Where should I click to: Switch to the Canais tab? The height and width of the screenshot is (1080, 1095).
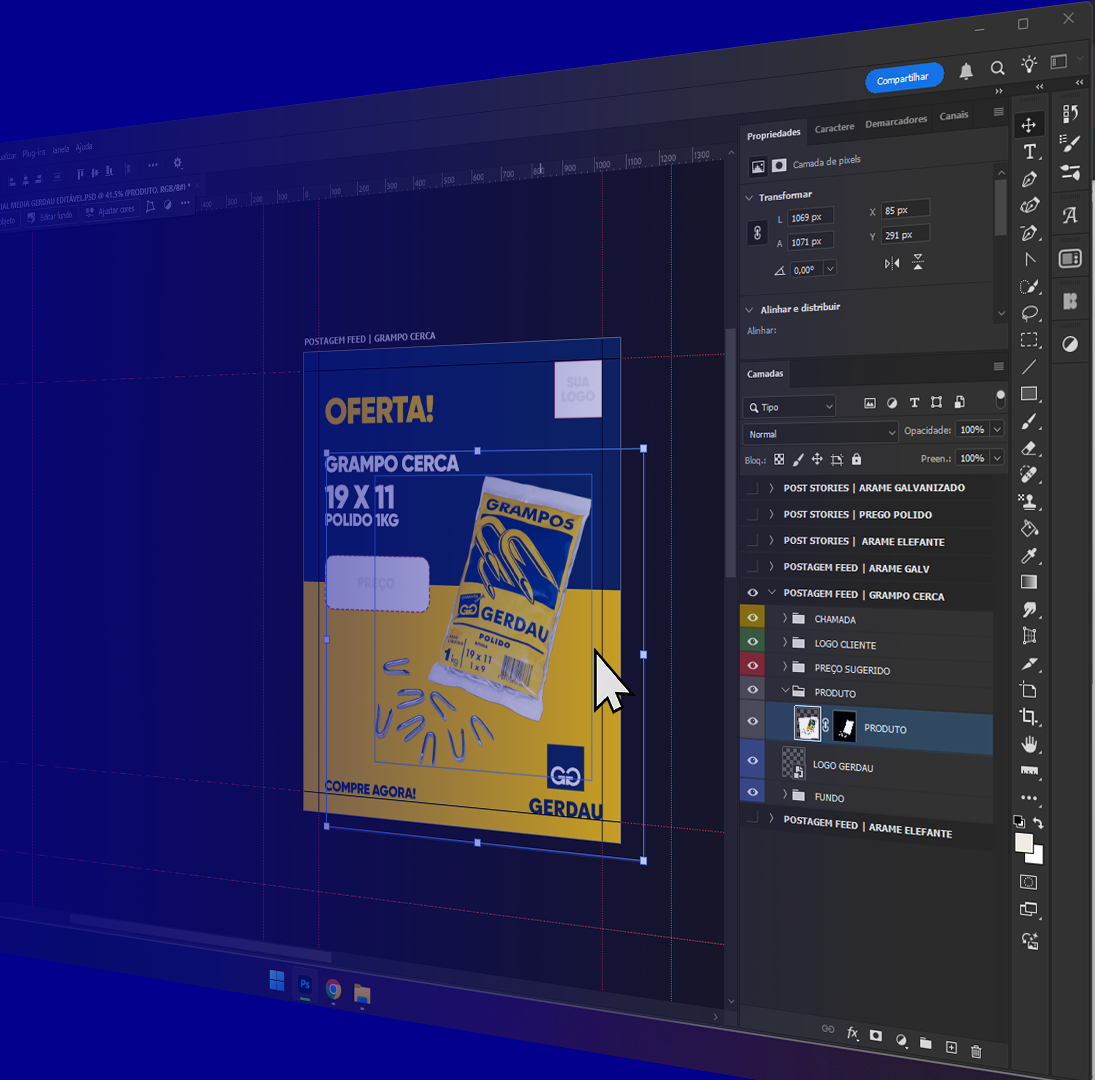954,116
